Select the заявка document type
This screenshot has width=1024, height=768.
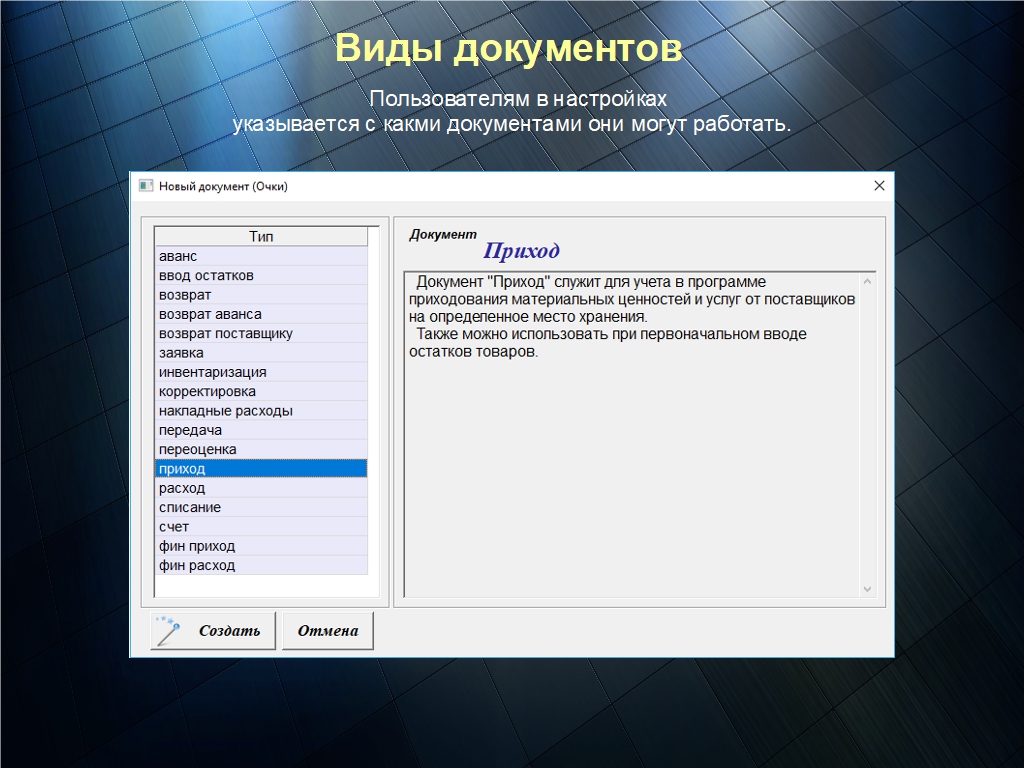[x=181, y=353]
